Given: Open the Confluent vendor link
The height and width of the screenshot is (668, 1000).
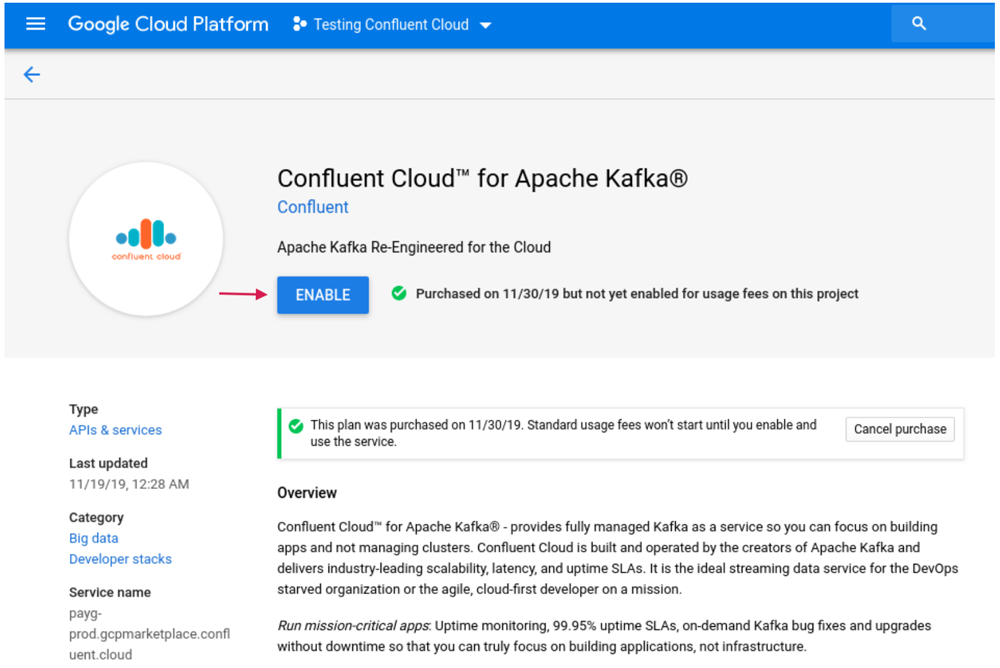Looking at the screenshot, I should [312, 207].
